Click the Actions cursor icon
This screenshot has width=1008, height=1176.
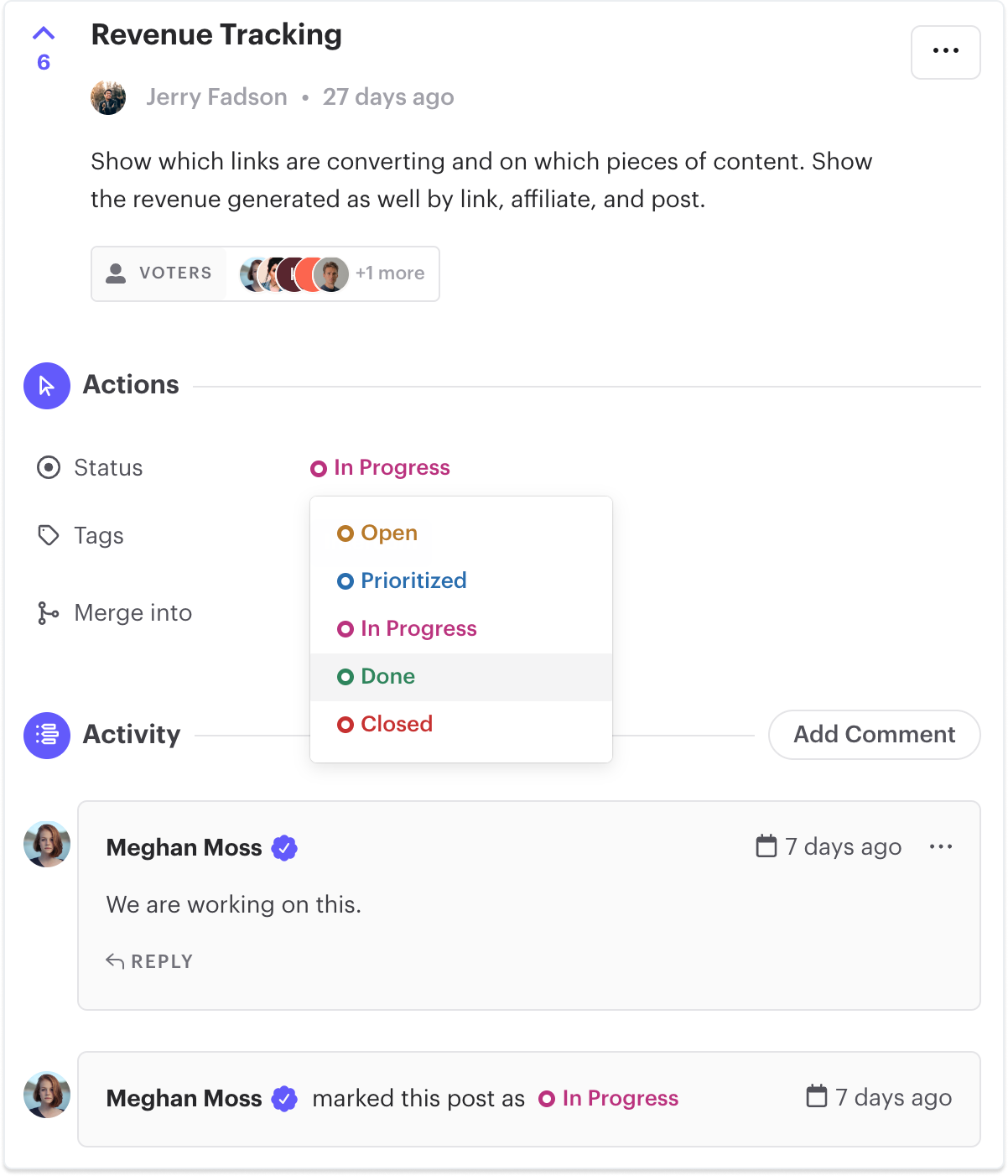click(47, 386)
